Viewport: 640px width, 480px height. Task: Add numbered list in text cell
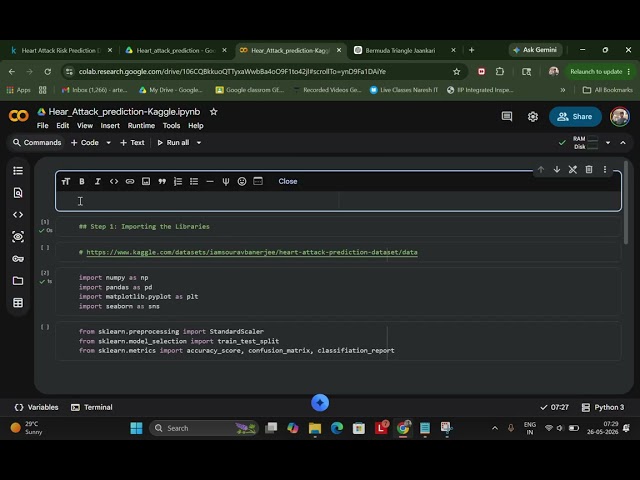(178, 182)
